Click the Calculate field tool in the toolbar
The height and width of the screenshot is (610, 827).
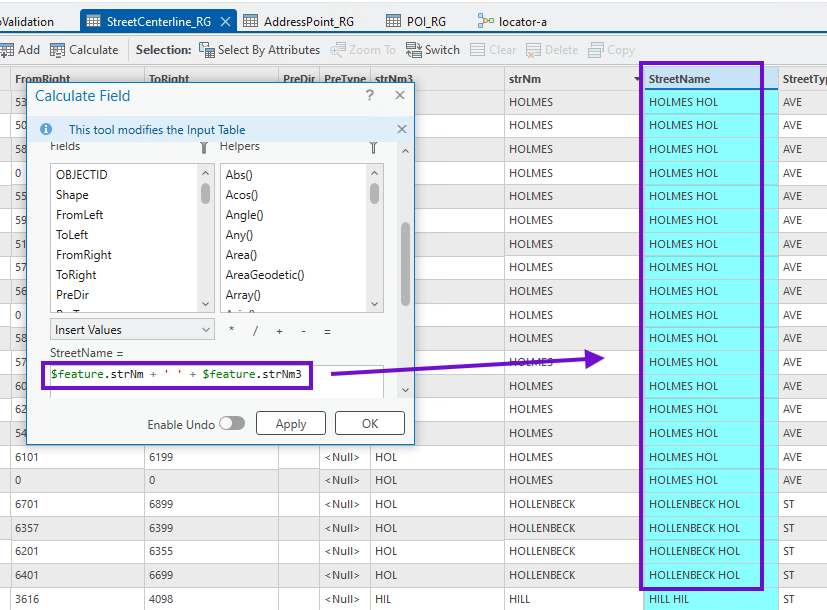click(84, 49)
